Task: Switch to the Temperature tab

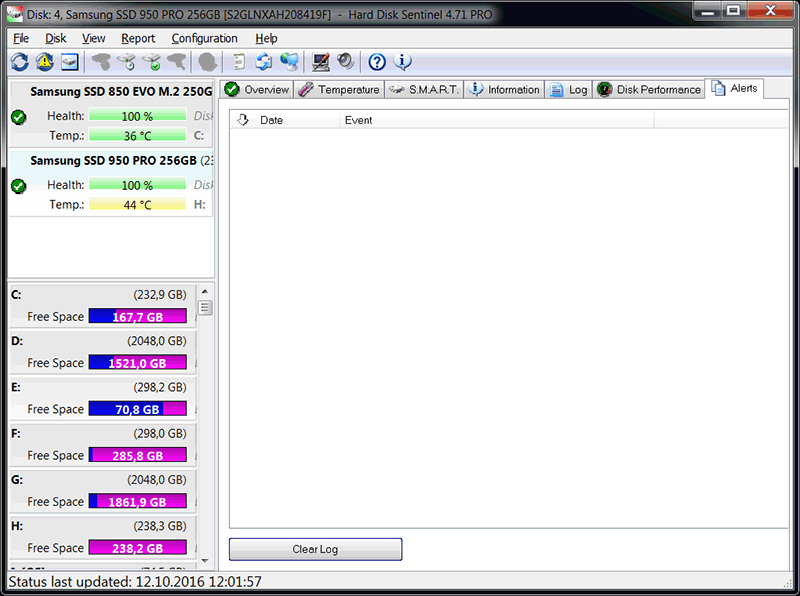Action: click(x=339, y=89)
